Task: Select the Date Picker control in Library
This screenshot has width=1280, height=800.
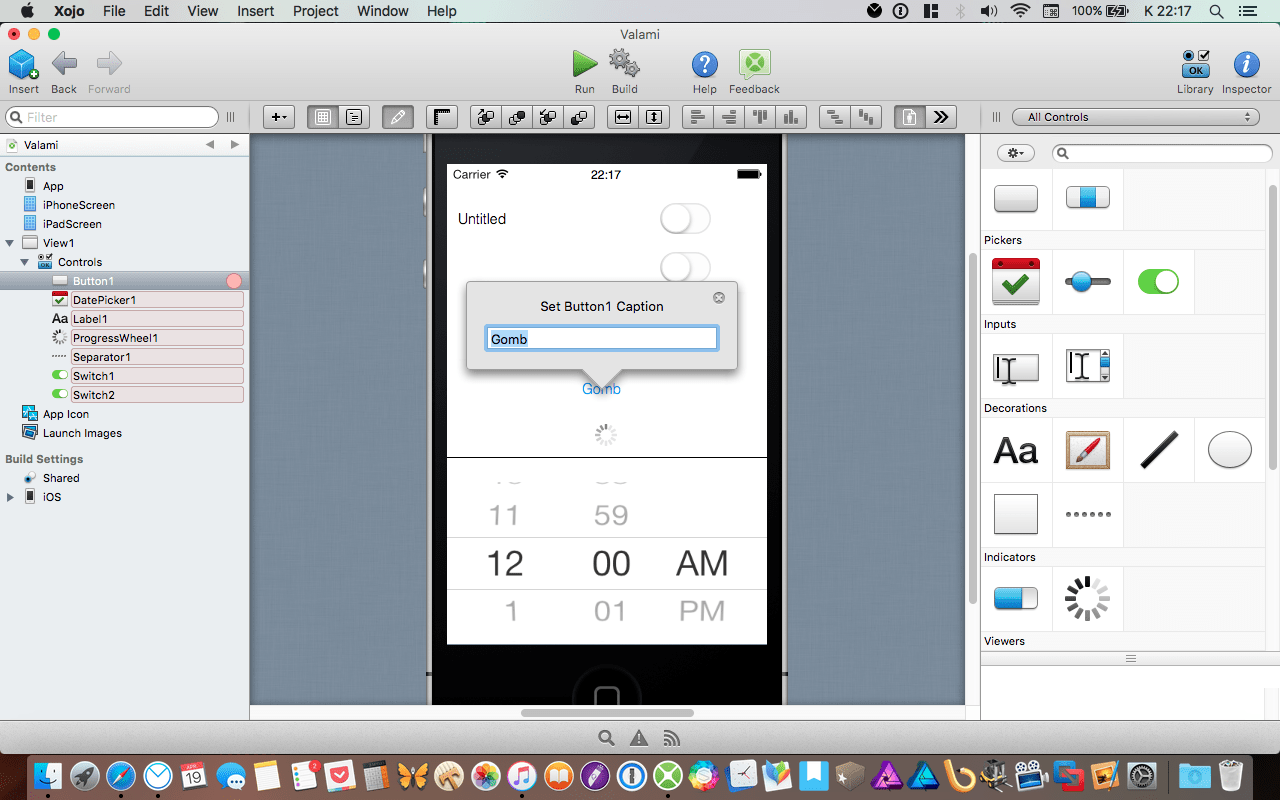Action: tap(1016, 282)
